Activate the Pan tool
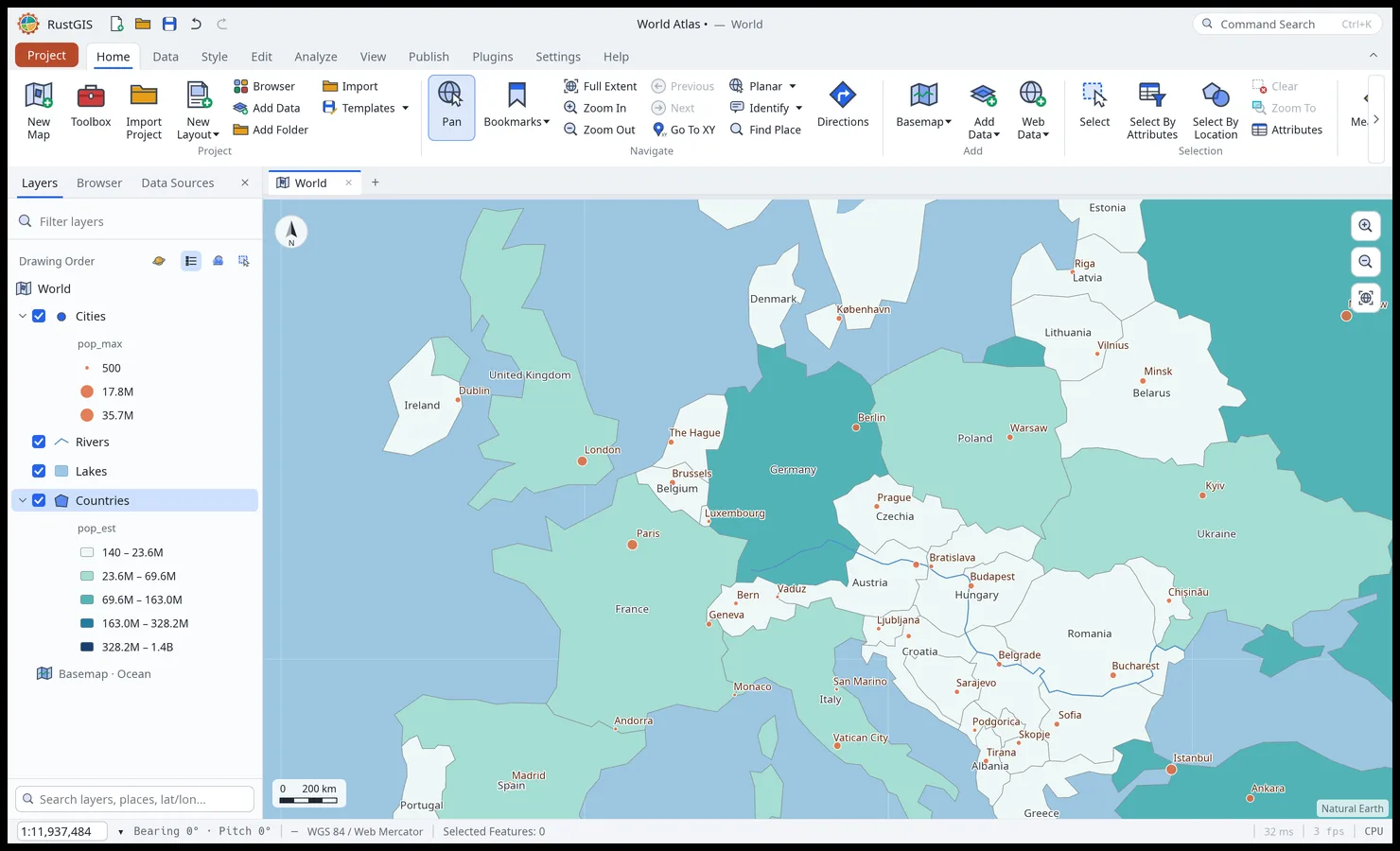 pos(451,108)
